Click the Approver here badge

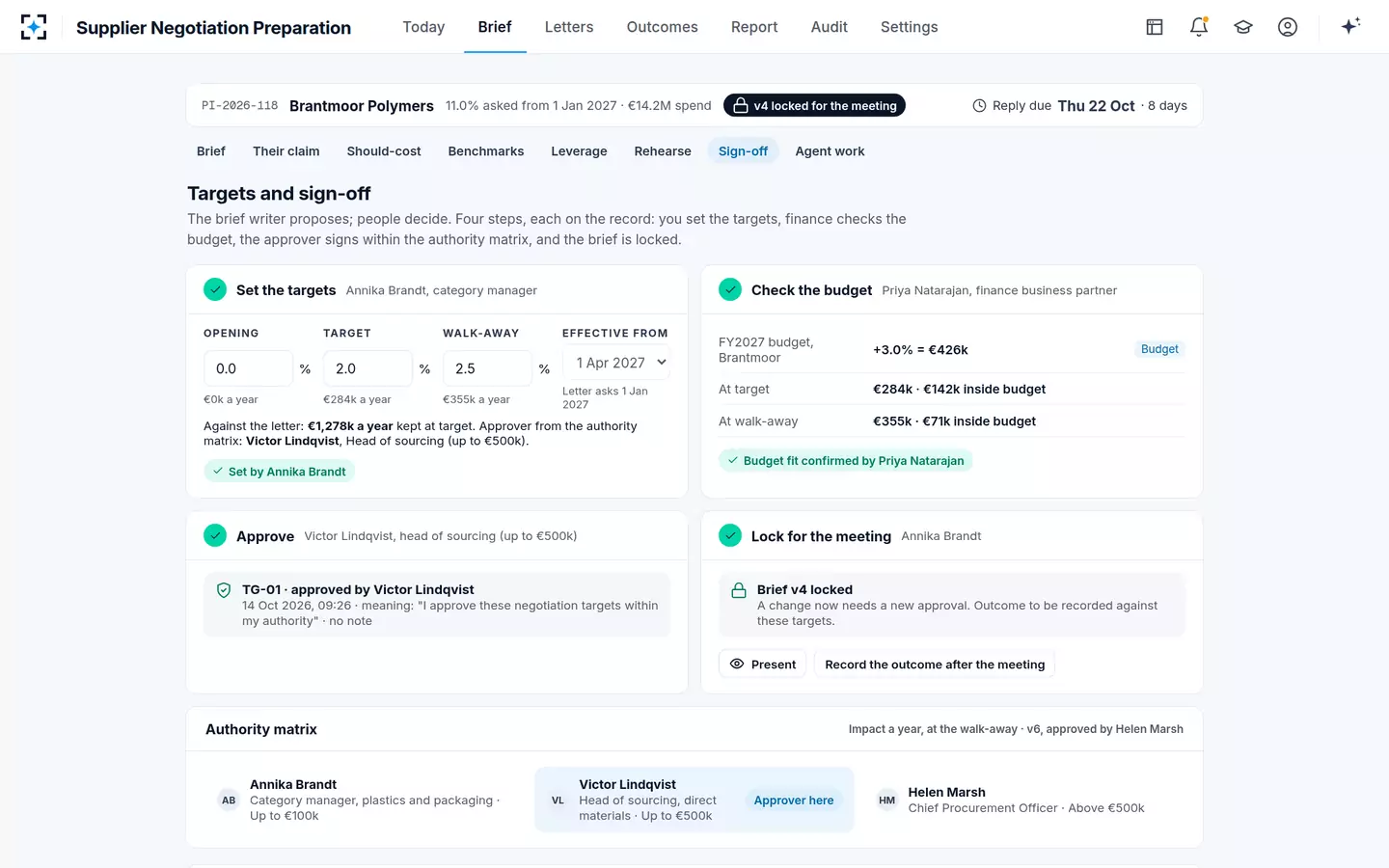tap(794, 800)
